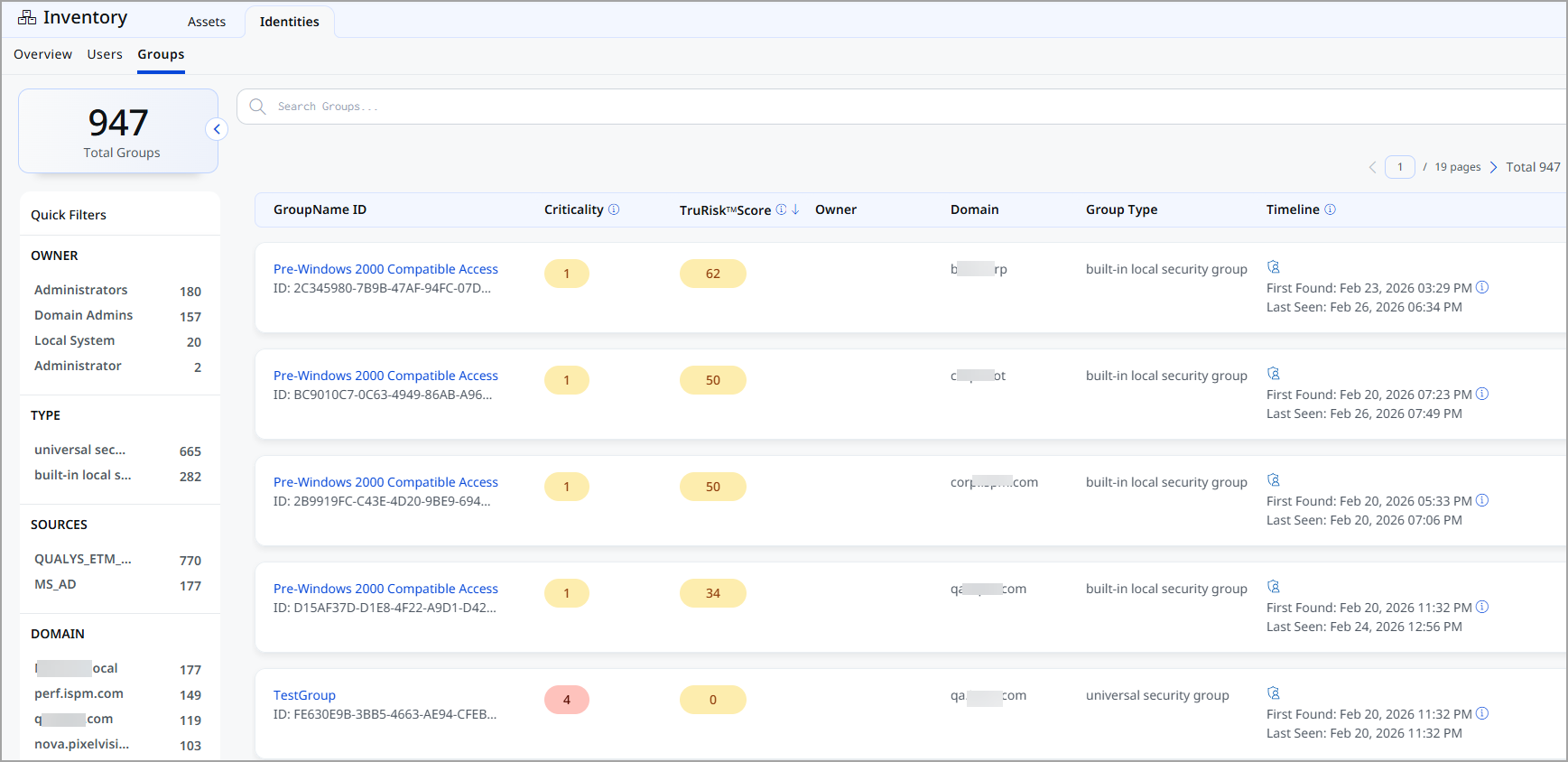Click the source icon in the TestGroup row

tap(1274, 693)
